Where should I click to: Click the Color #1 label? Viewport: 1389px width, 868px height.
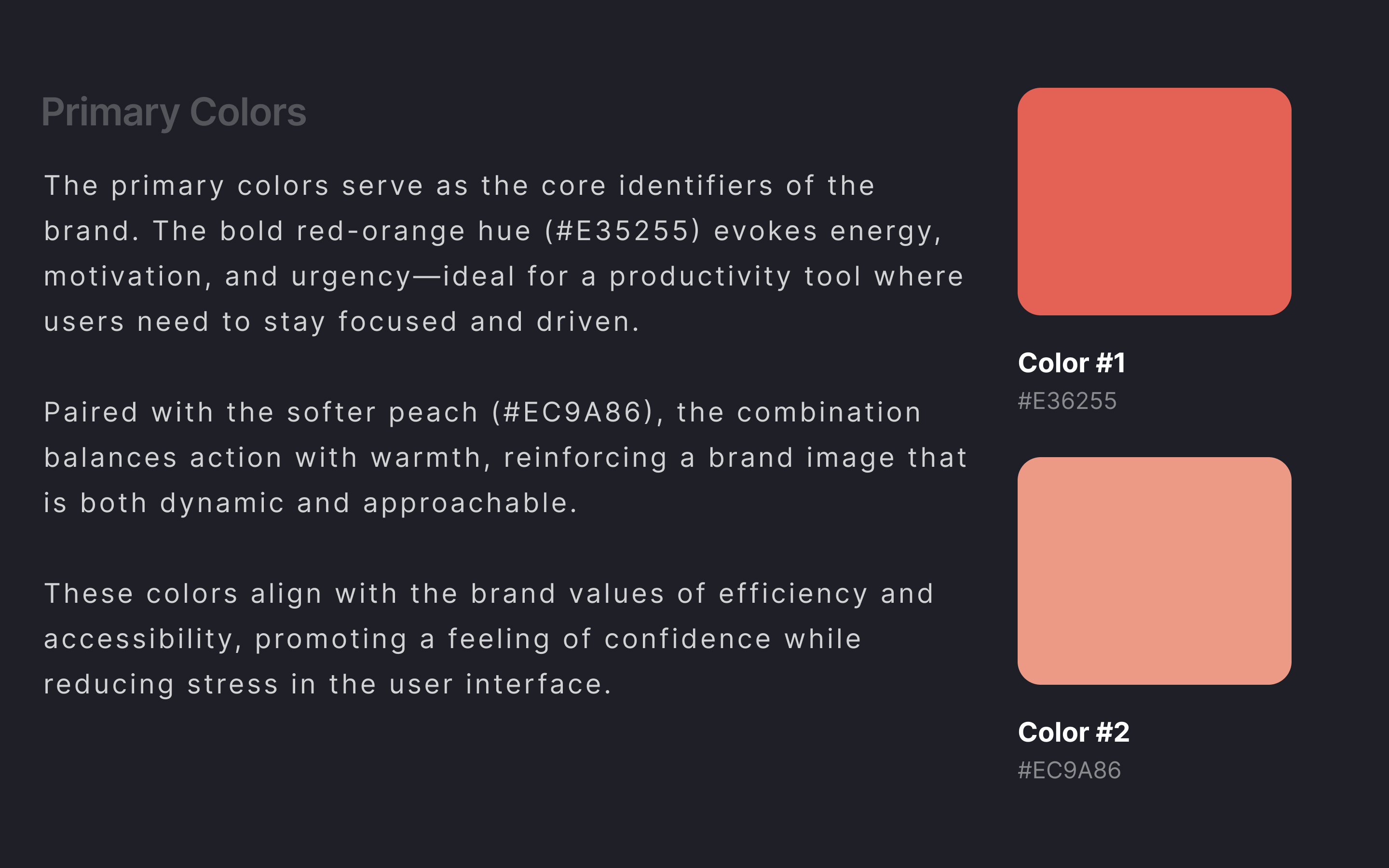click(1071, 363)
